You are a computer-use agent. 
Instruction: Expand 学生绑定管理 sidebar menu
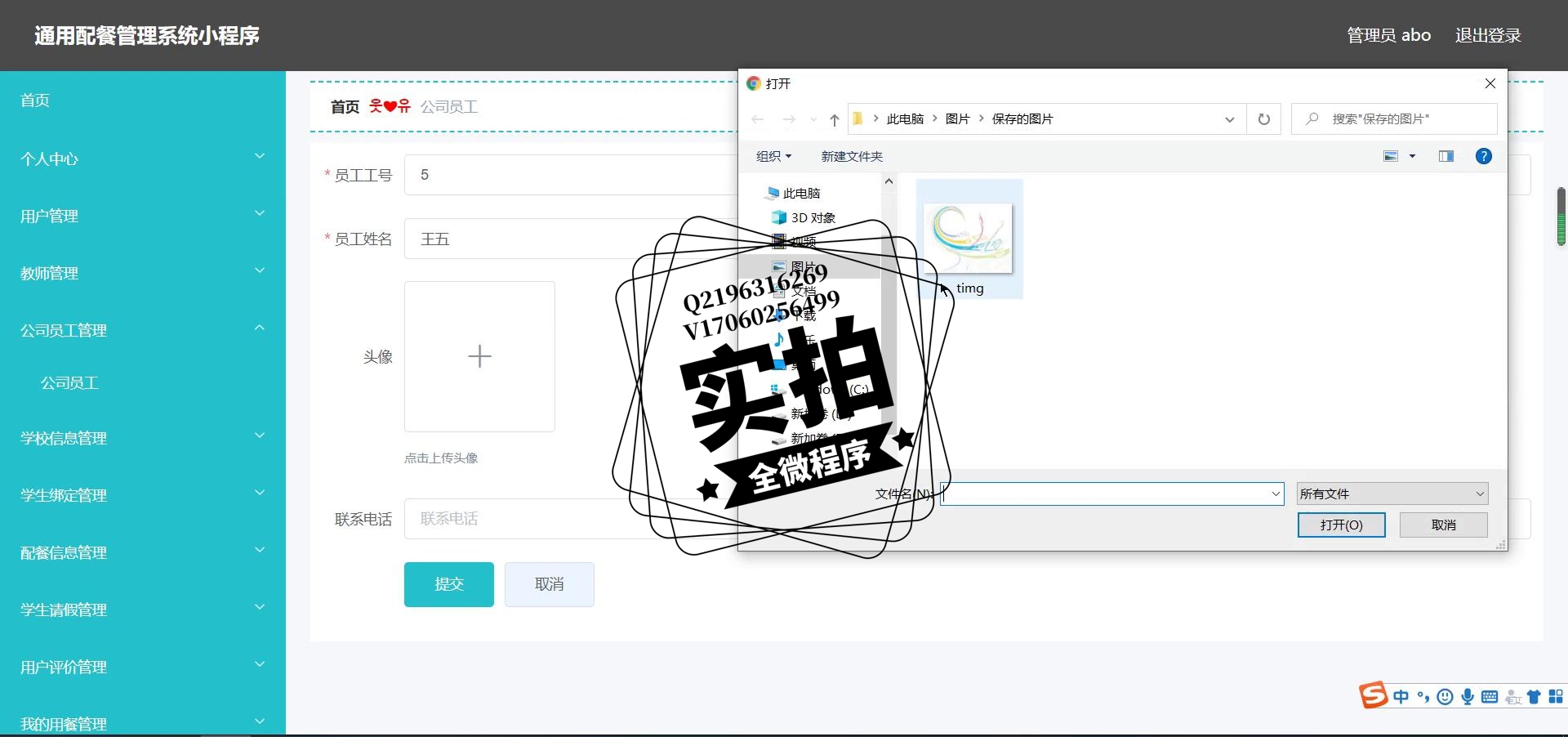click(143, 495)
